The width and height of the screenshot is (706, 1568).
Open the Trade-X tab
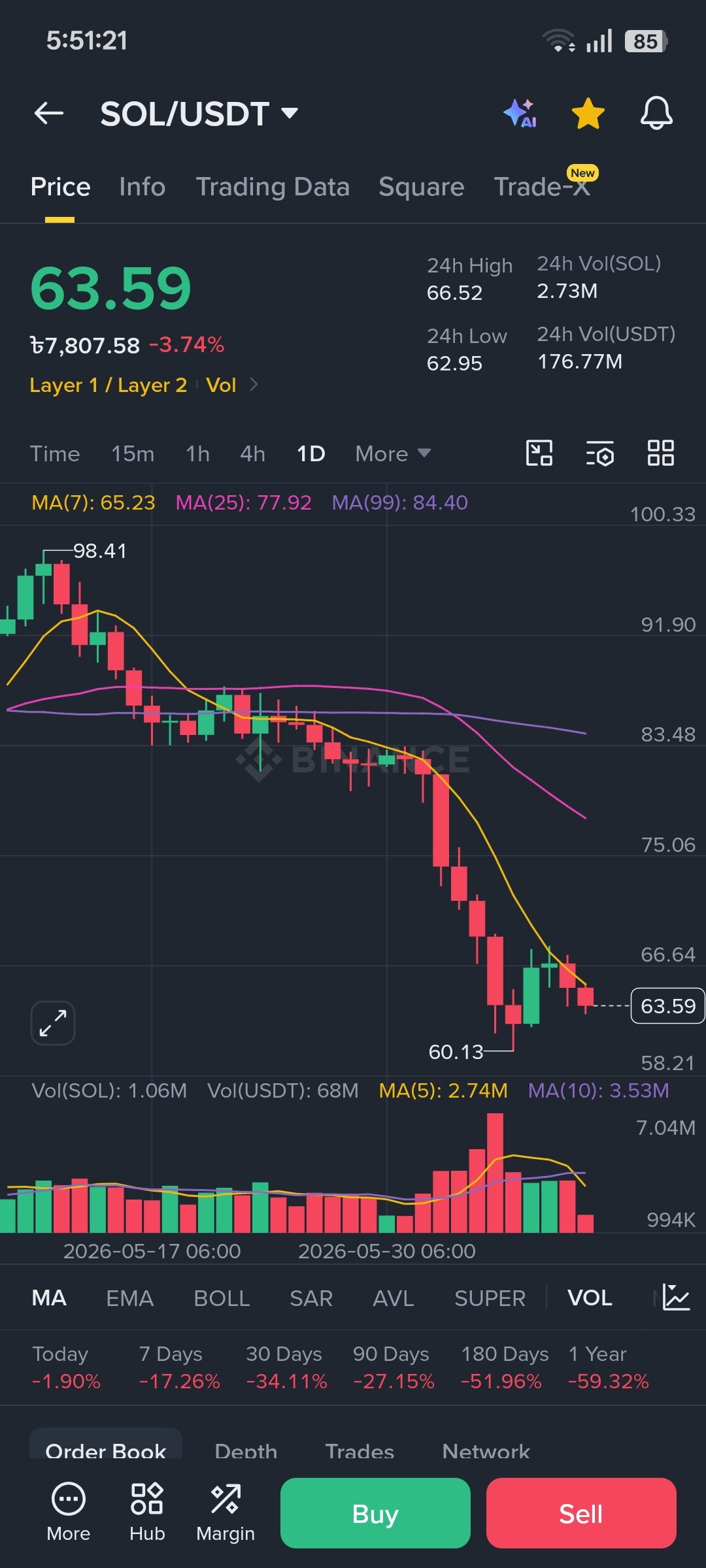pyautogui.click(x=542, y=187)
